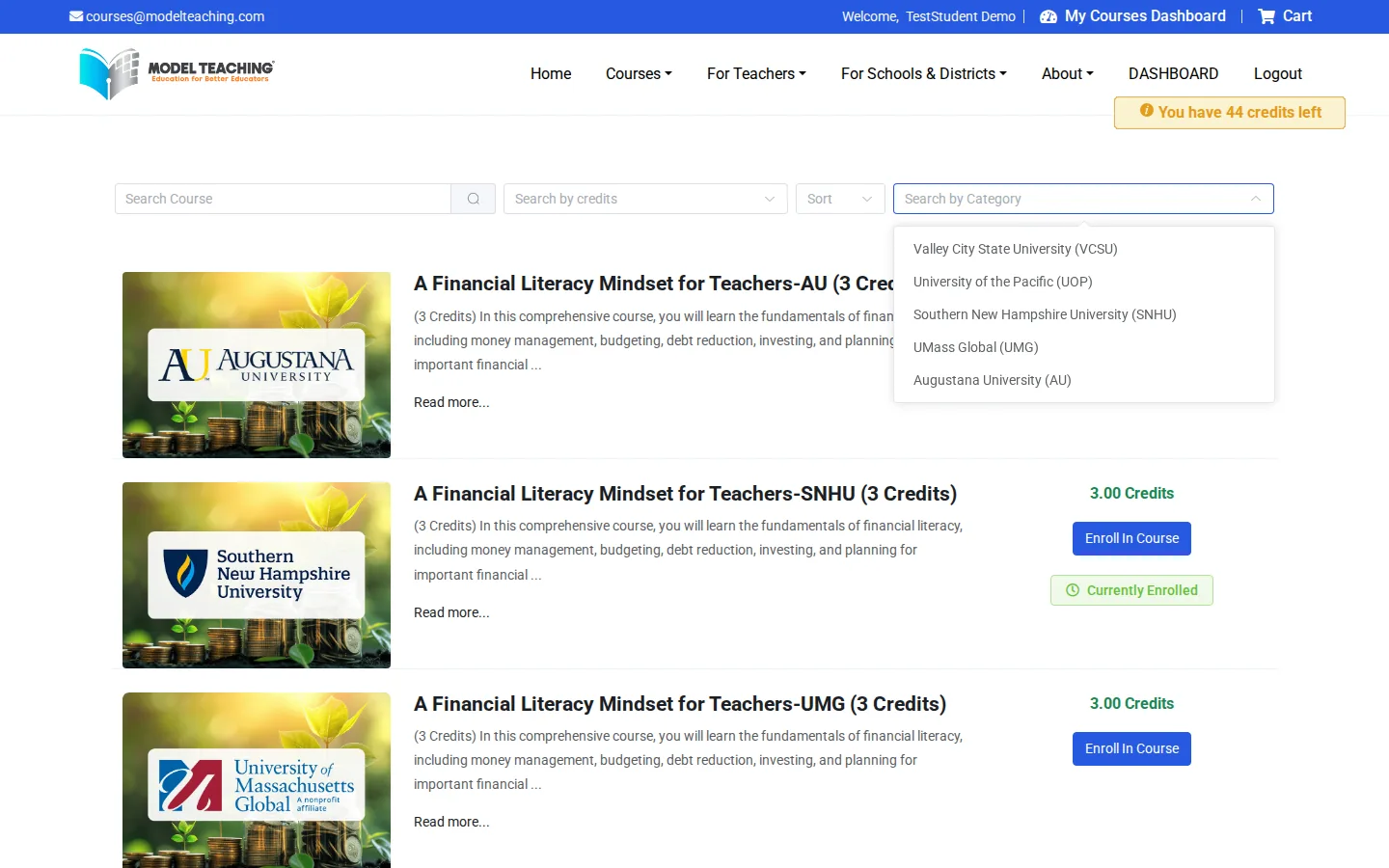Click the 3.00 Credits label of SNHU course
The height and width of the screenshot is (868, 1389).
pos(1131,493)
